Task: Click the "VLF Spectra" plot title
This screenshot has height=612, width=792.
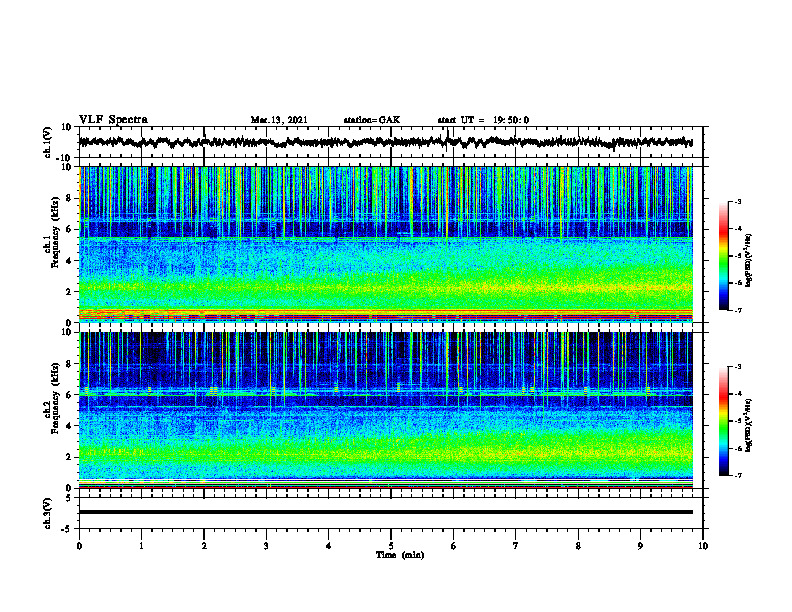Action: pos(114,120)
